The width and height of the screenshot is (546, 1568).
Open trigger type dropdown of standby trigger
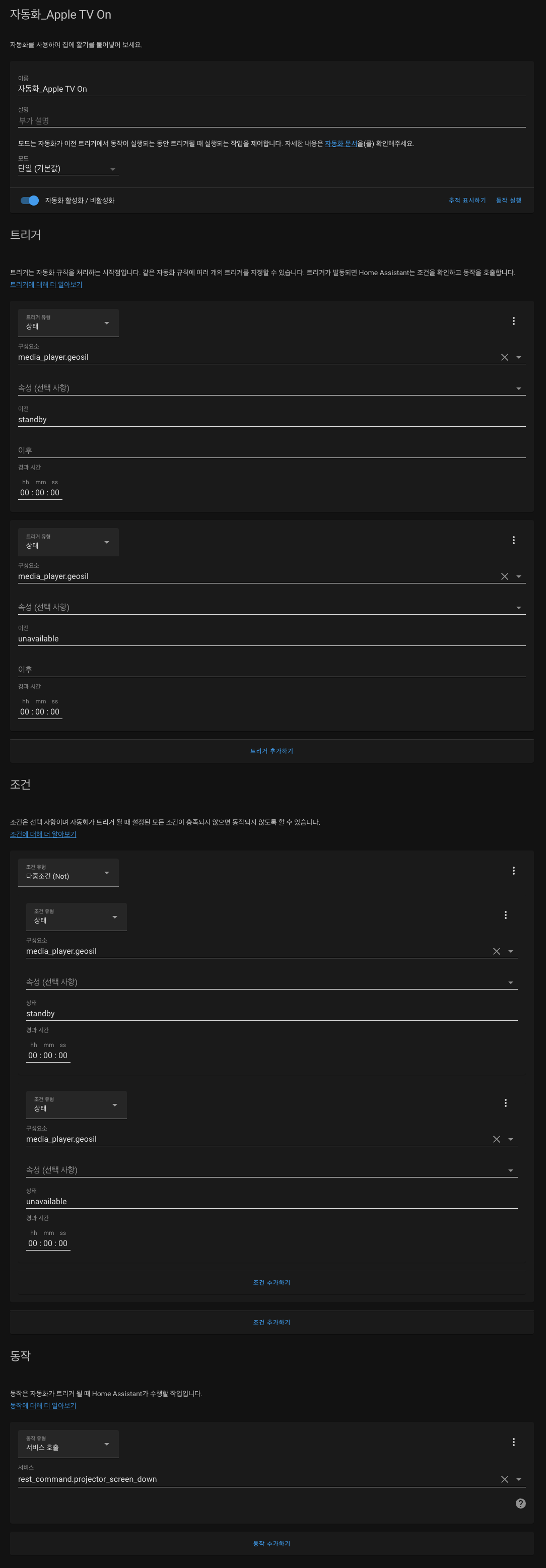click(67, 322)
